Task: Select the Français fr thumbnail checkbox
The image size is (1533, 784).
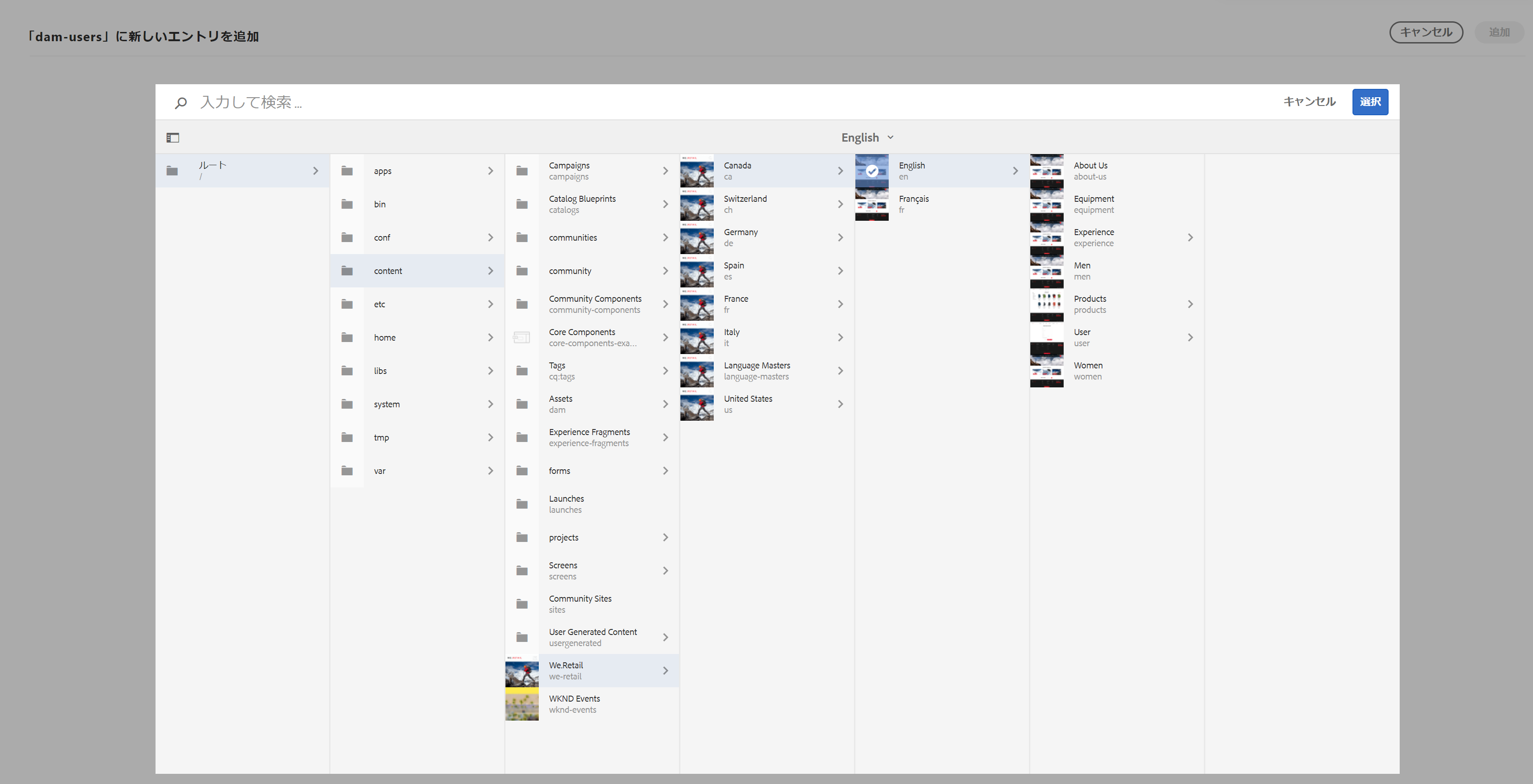Action: pos(872,204)
